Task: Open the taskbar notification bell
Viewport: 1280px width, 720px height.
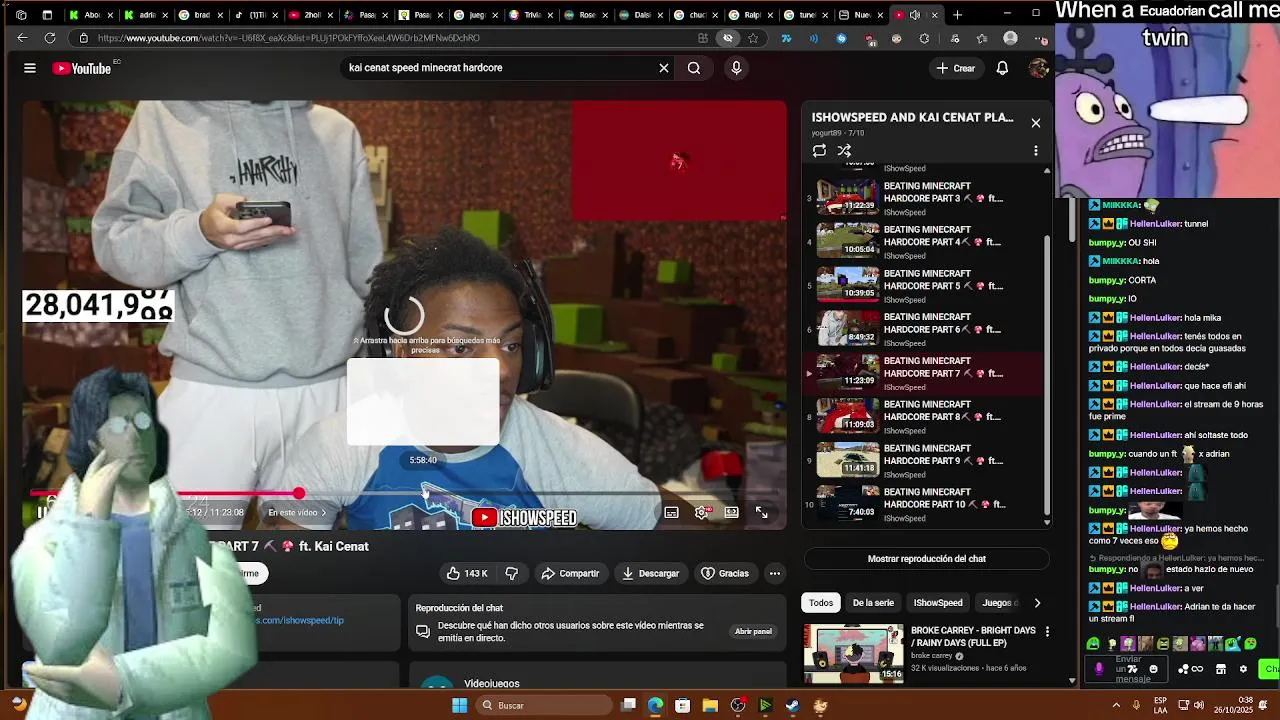Action: pos(1262,705)
